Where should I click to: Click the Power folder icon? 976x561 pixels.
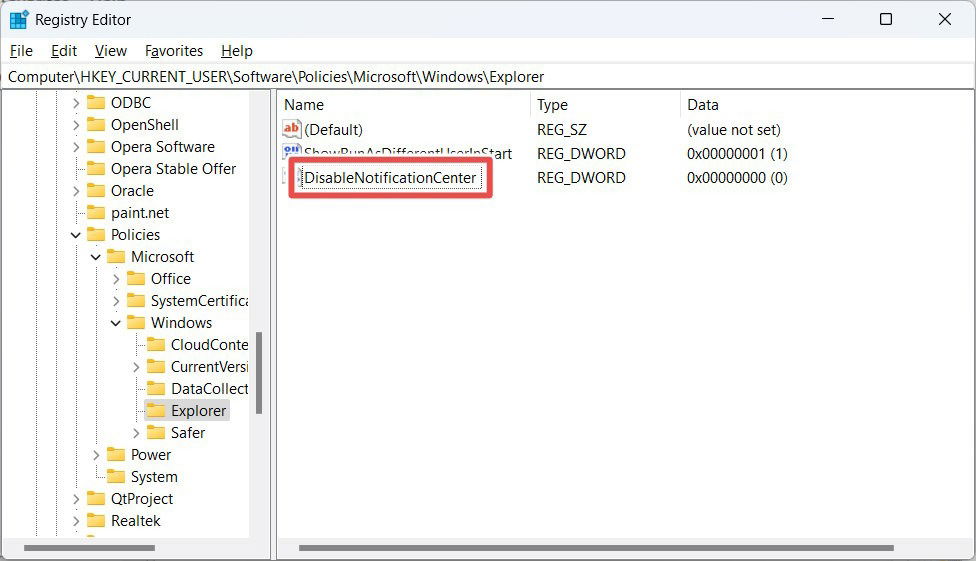[116, 455]
